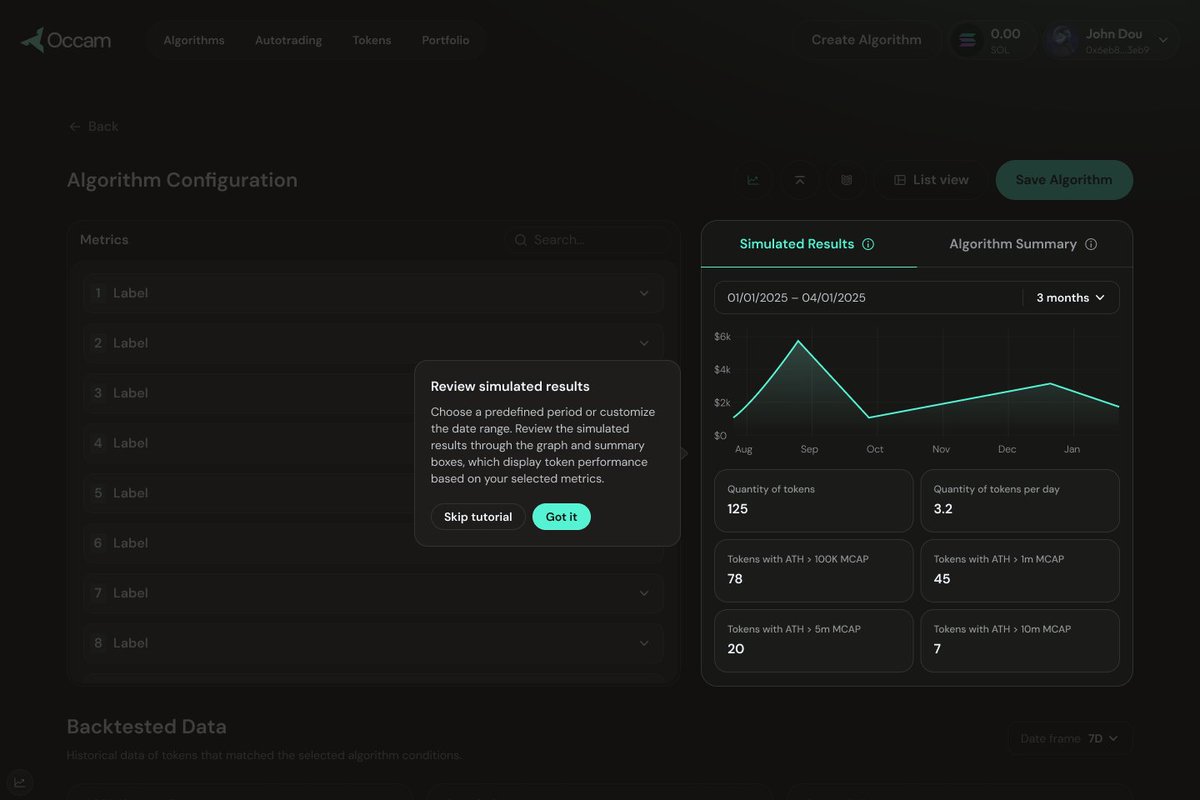
Task: Click the grid icon left of List view
Action: click(x=847, y=180)
